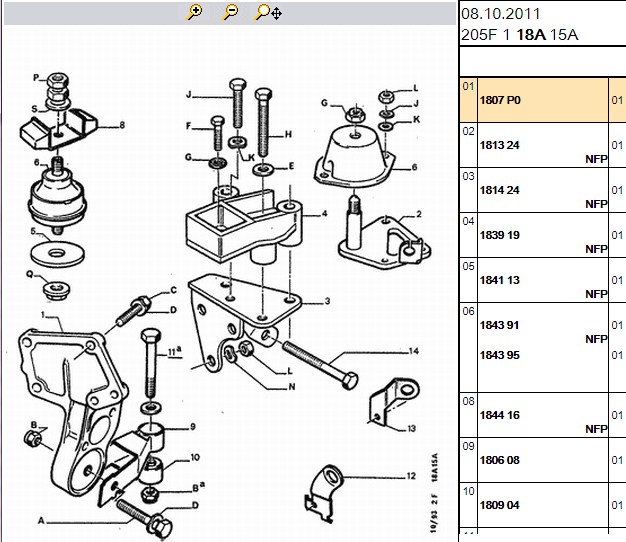Select part number 1809 04

coord(499,505)
